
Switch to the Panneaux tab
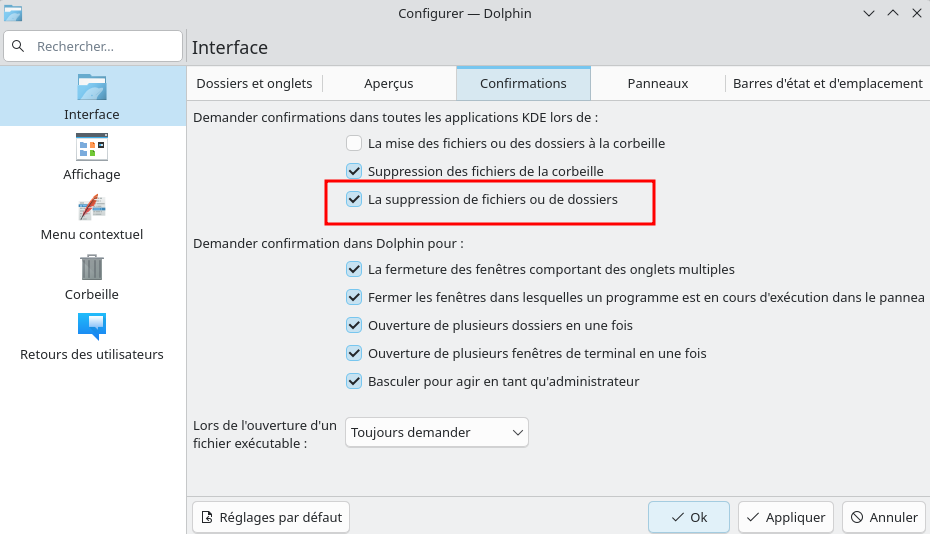click(x=658, y=84)
